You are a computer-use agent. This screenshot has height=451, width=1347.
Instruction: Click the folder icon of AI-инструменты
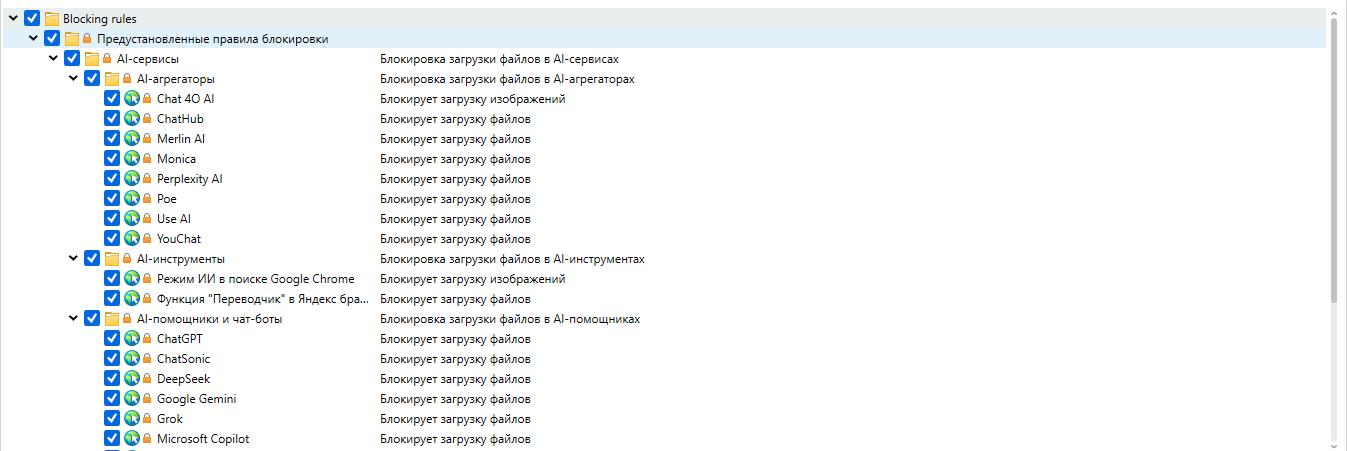111,259
